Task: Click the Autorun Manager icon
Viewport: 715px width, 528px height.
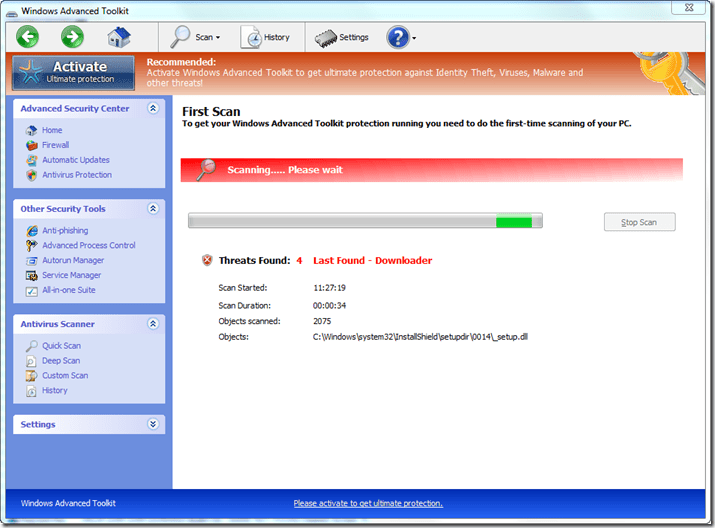Action: [x=32, y=260]
